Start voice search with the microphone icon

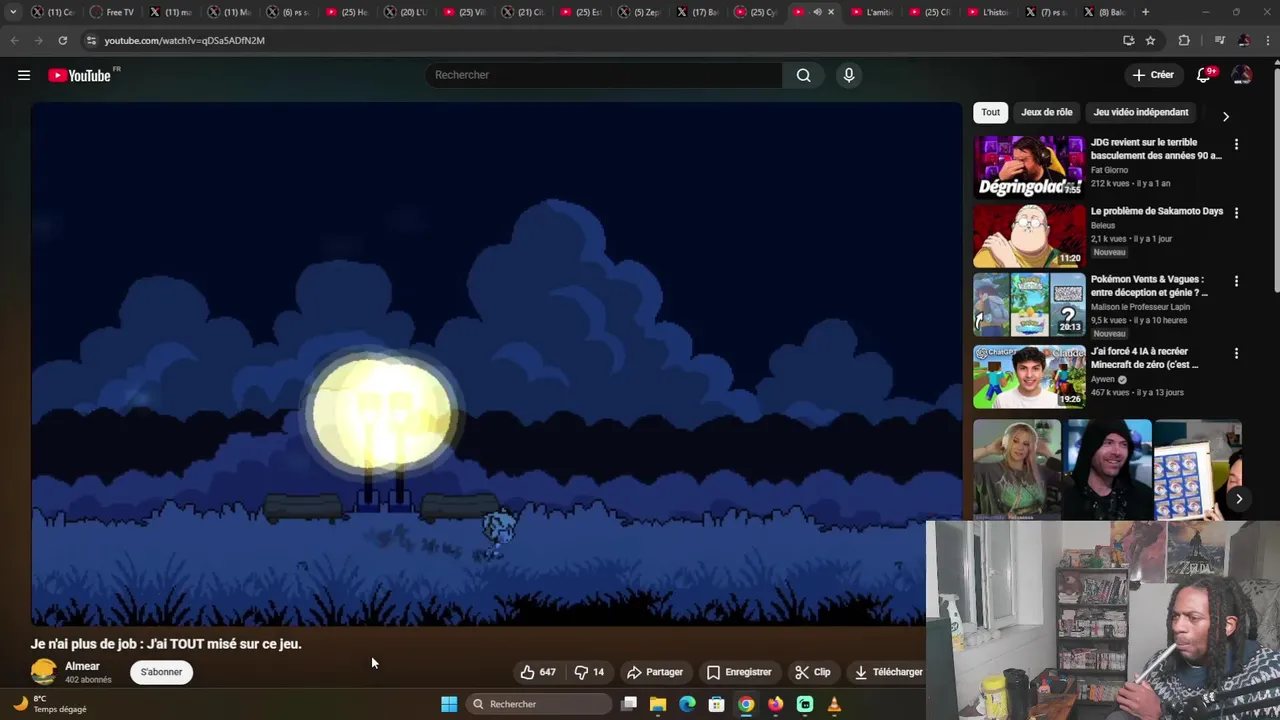pyautogui.click(x=849, y=75)
